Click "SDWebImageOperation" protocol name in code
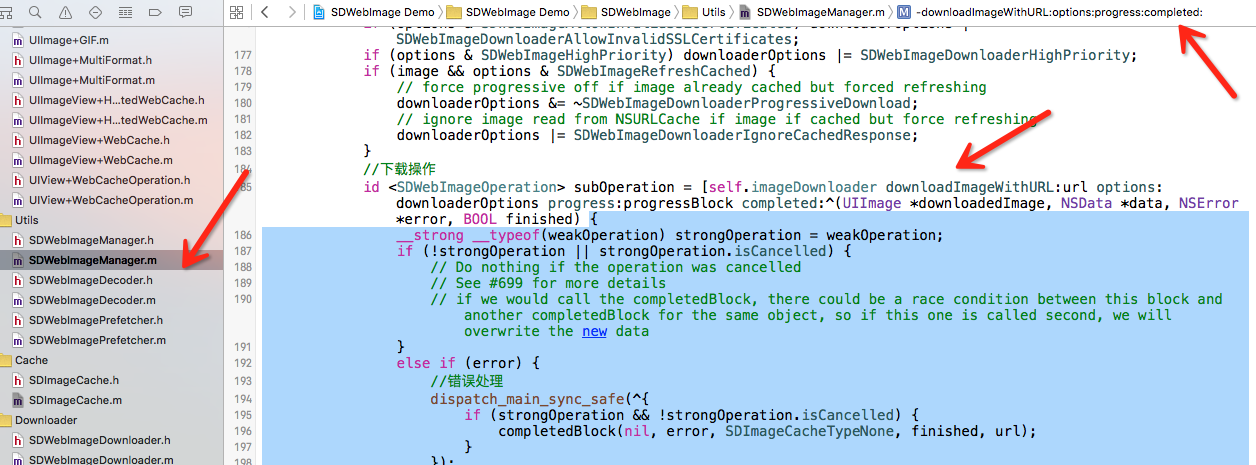 click(x=476, y=187)
